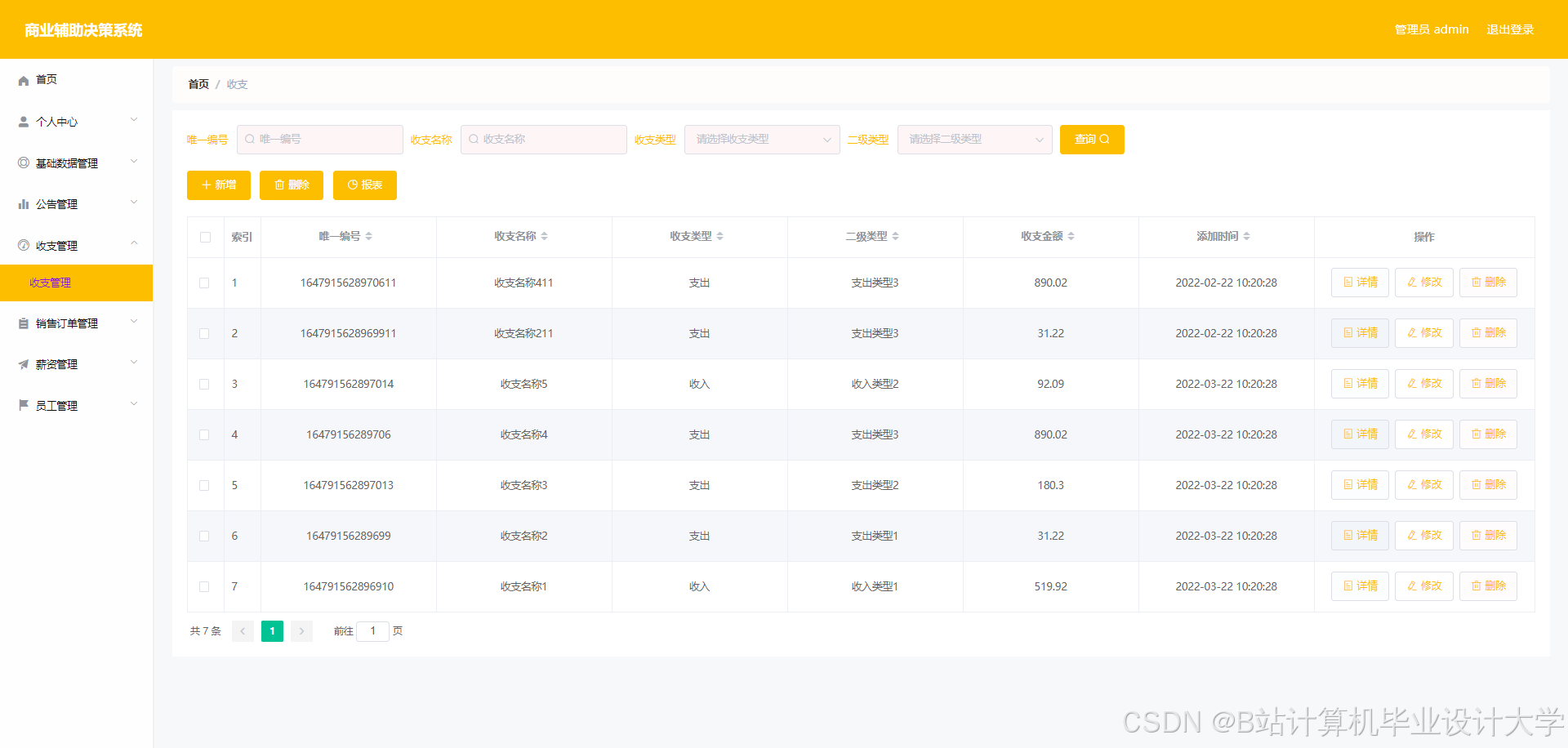Open the 收支类型 dropdown
This screenshot has width=1568, height=748.
tap(762, 140)
